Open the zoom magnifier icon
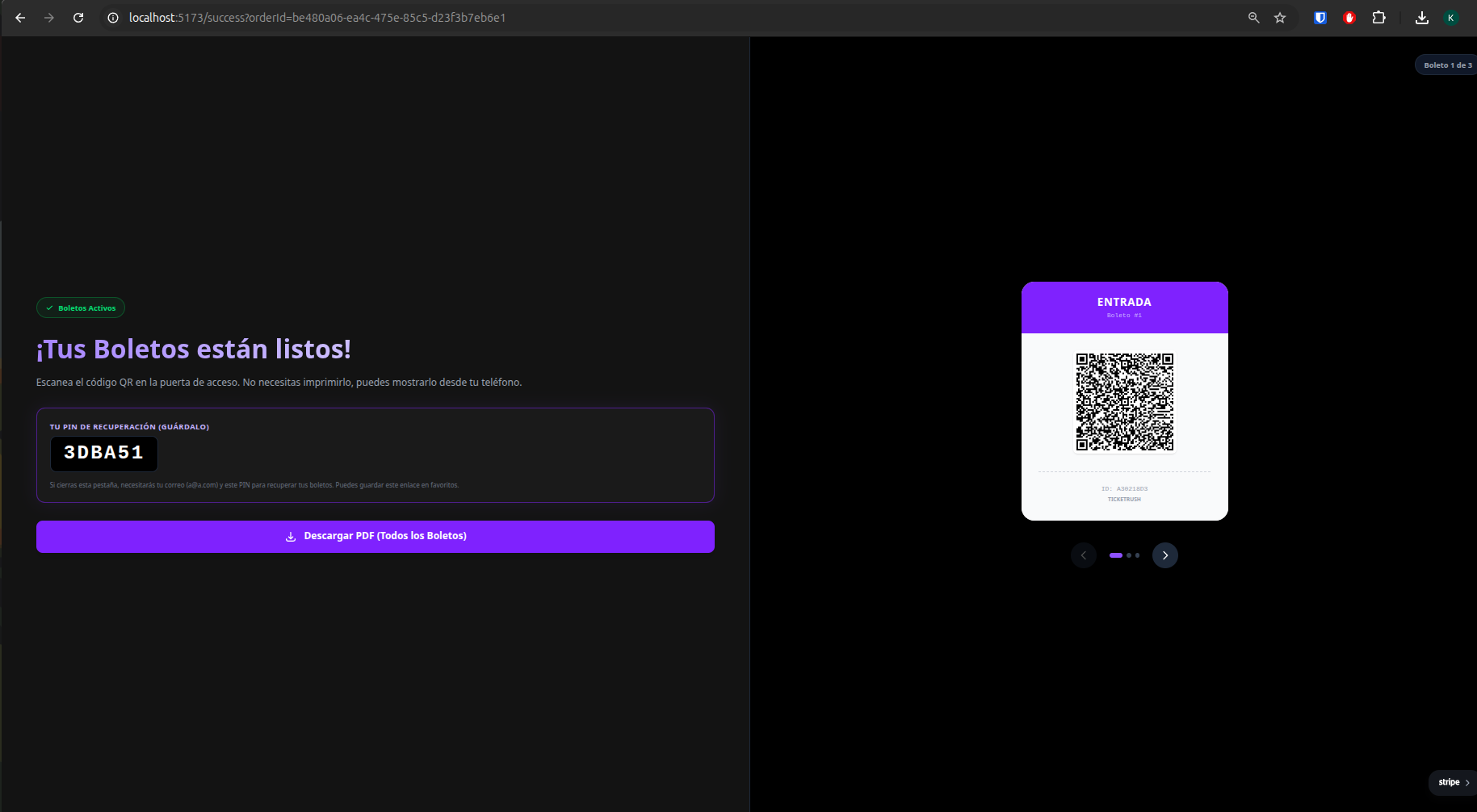 [x=1253, y=18]
